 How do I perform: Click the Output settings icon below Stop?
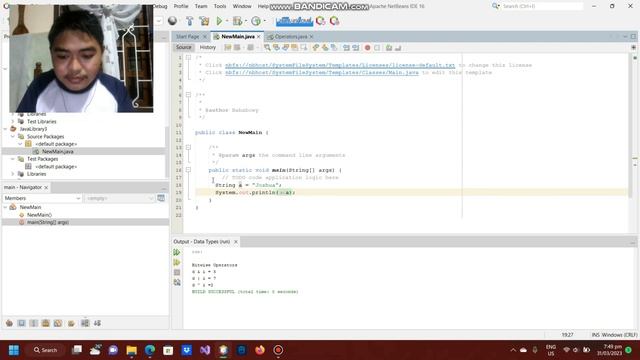click(177, 282)
